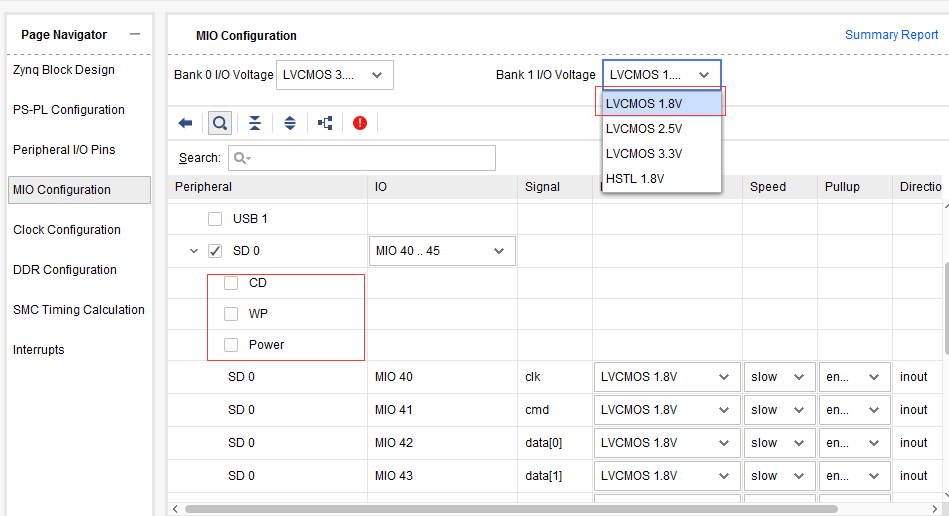The image size is (949, 516).
Task: Close the Bank 1 I/O Voltage dropdown
Action: coord(662,75)
